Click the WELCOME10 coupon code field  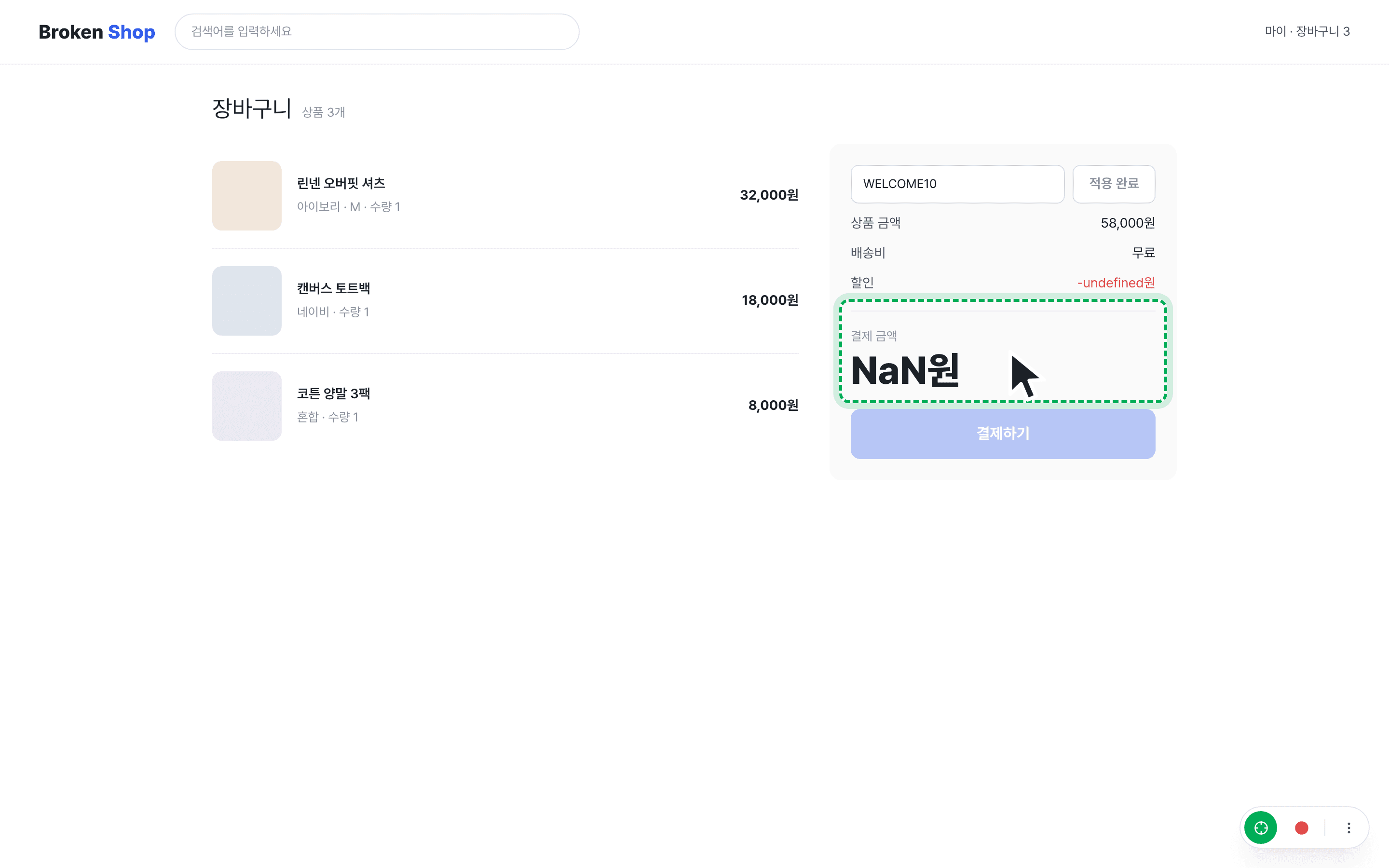coord(957,184)
